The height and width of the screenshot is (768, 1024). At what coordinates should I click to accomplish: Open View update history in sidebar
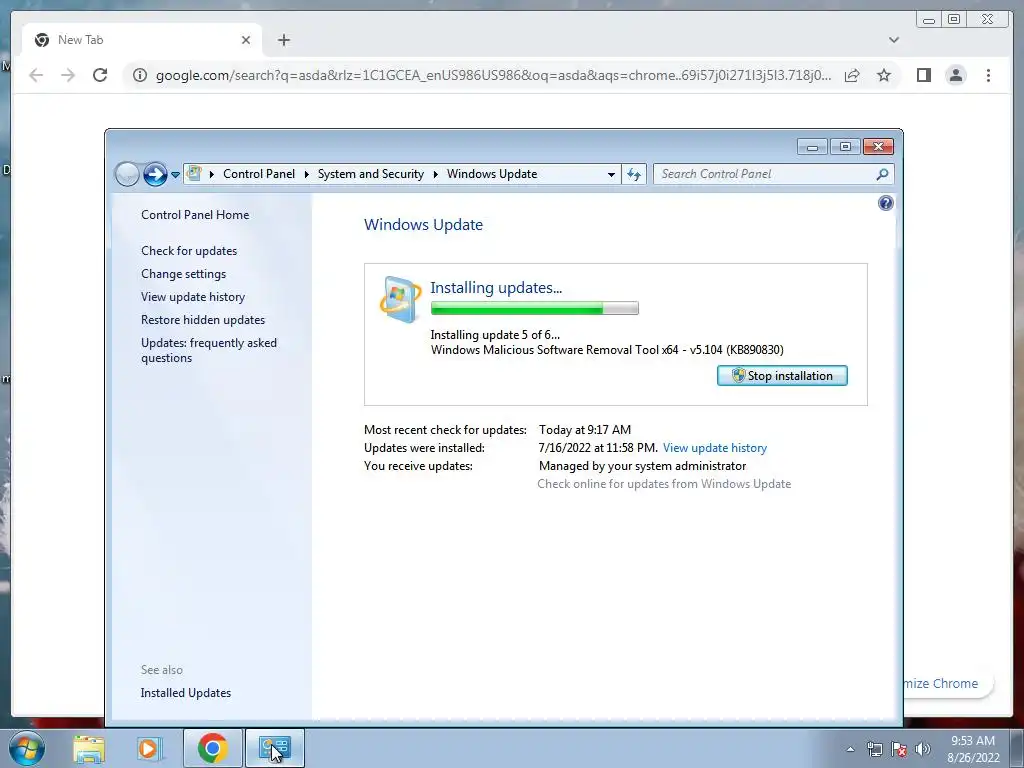(x=193, y=296)
